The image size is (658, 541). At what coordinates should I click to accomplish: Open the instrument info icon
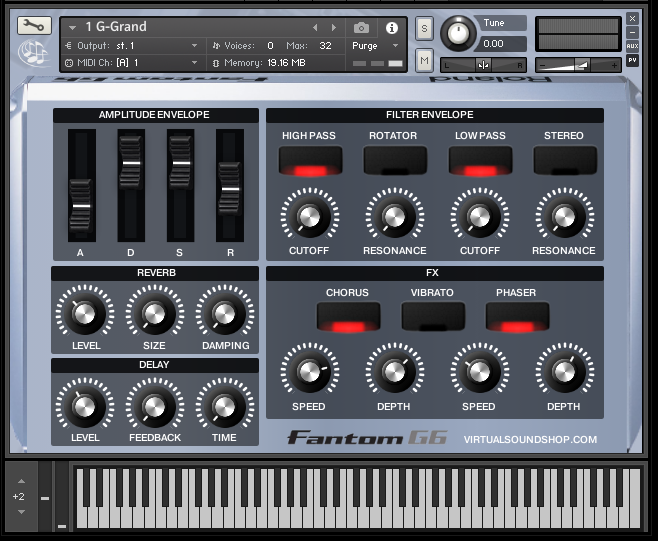click(391, 28)
